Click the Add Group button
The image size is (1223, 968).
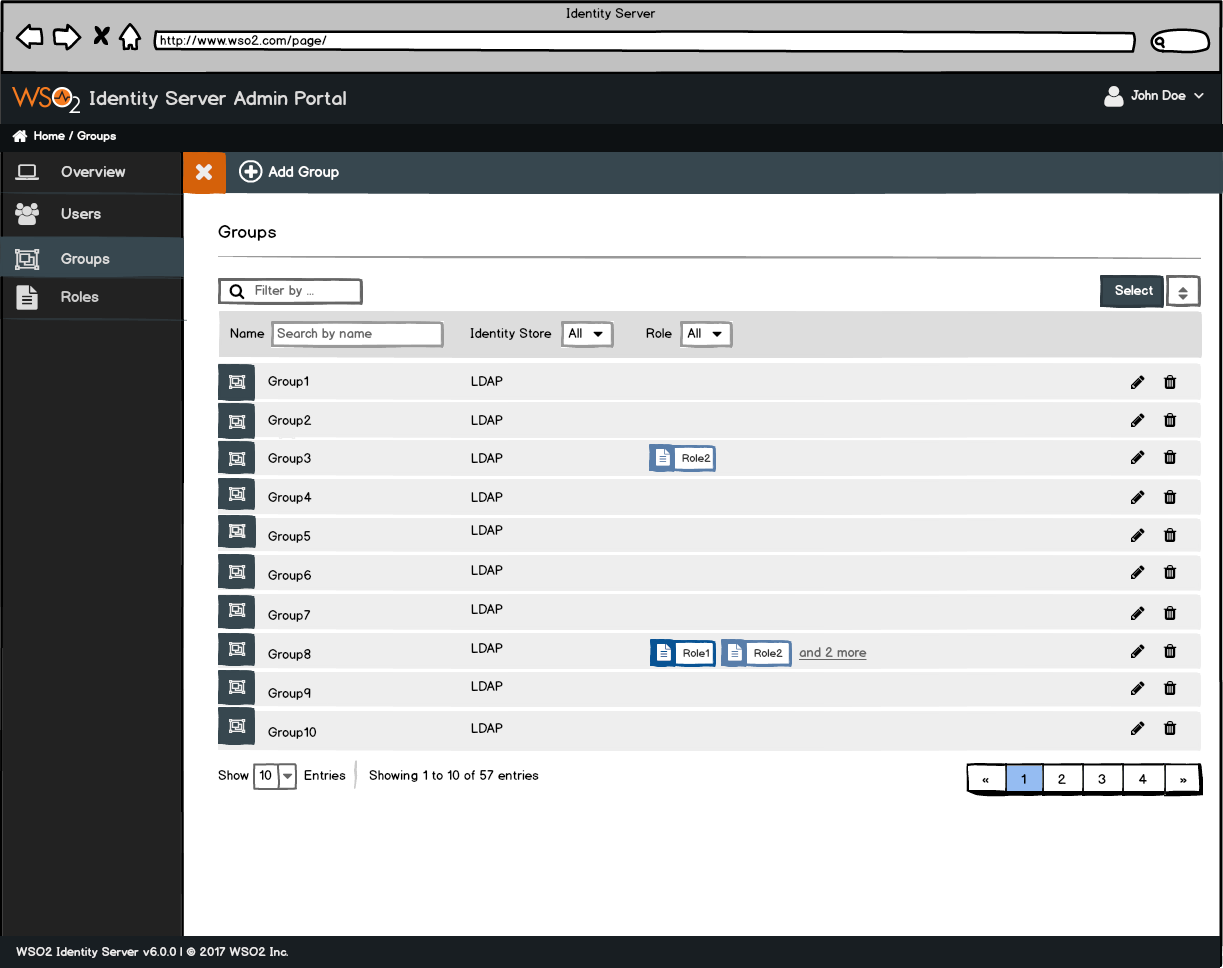[289, 172]
